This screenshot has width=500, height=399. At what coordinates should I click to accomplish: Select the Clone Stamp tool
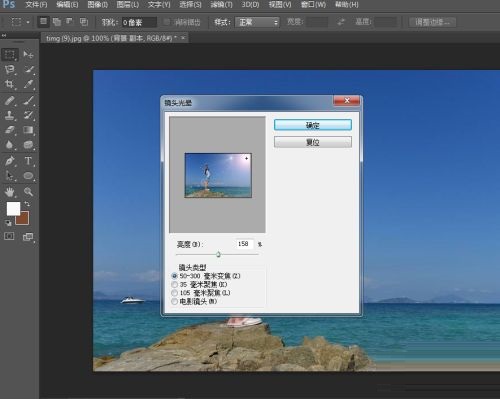pos(10,115)
